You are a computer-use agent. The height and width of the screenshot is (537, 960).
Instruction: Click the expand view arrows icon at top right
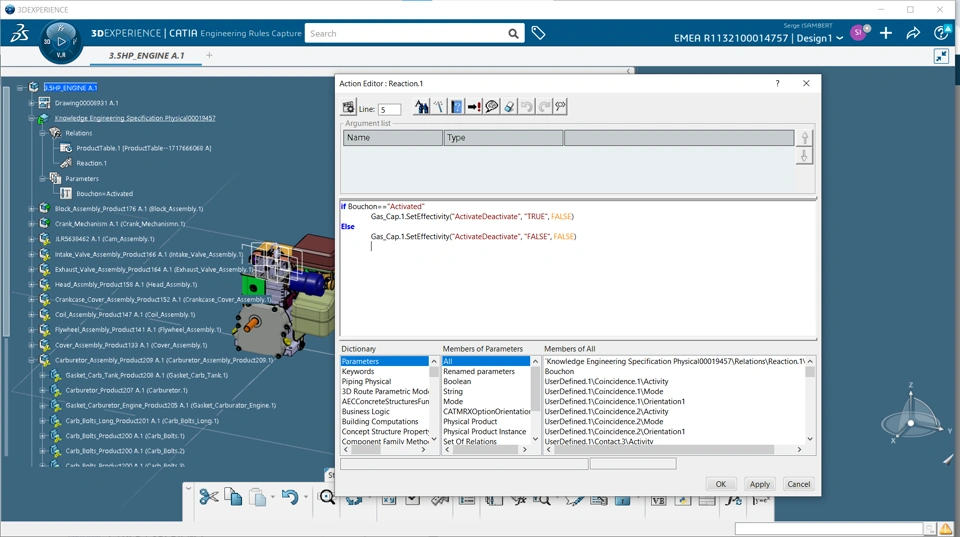(941, 57)
